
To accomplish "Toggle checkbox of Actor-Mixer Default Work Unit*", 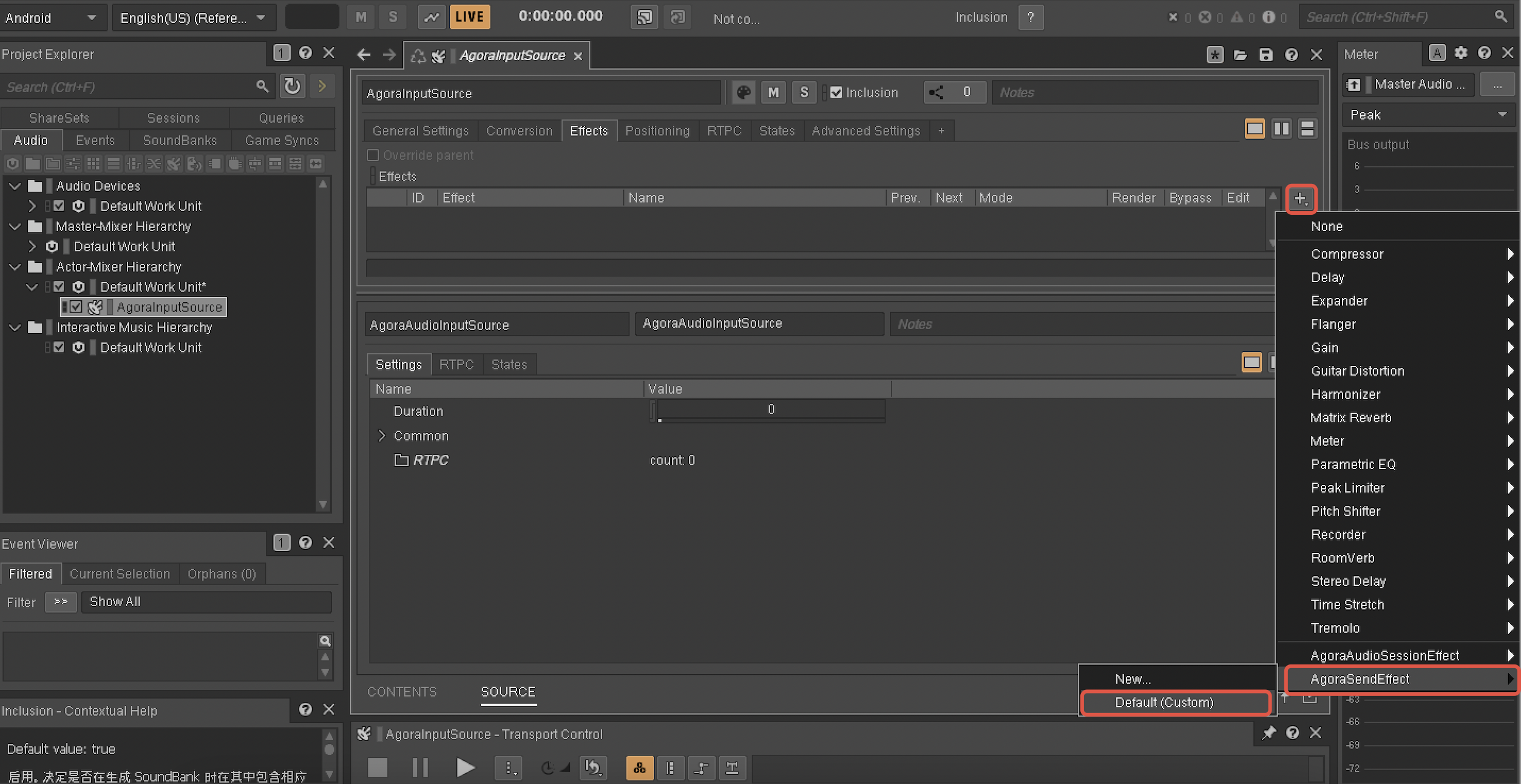I will [x=59, y=286].
